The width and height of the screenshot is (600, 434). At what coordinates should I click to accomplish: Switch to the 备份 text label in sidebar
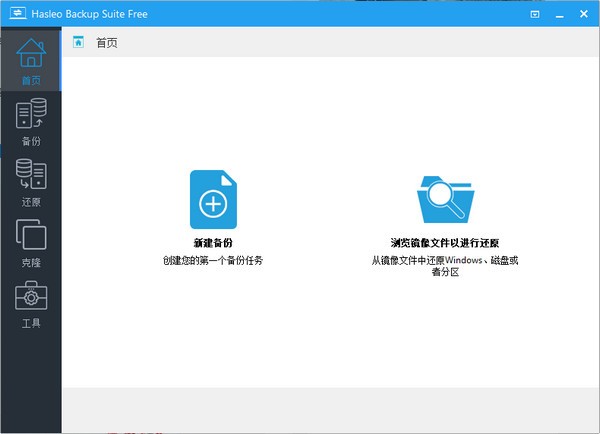(x=31, y=141)
